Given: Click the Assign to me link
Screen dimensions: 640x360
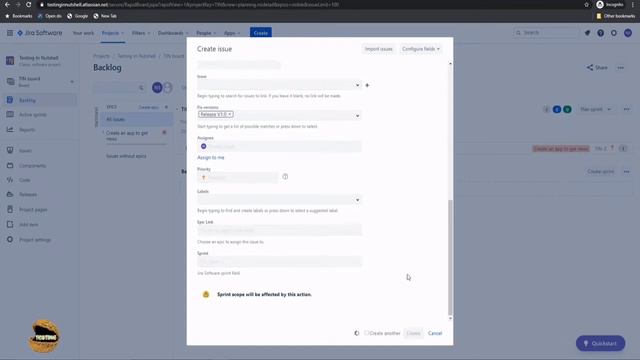Looking at the screenshot, I should (211, 158).
